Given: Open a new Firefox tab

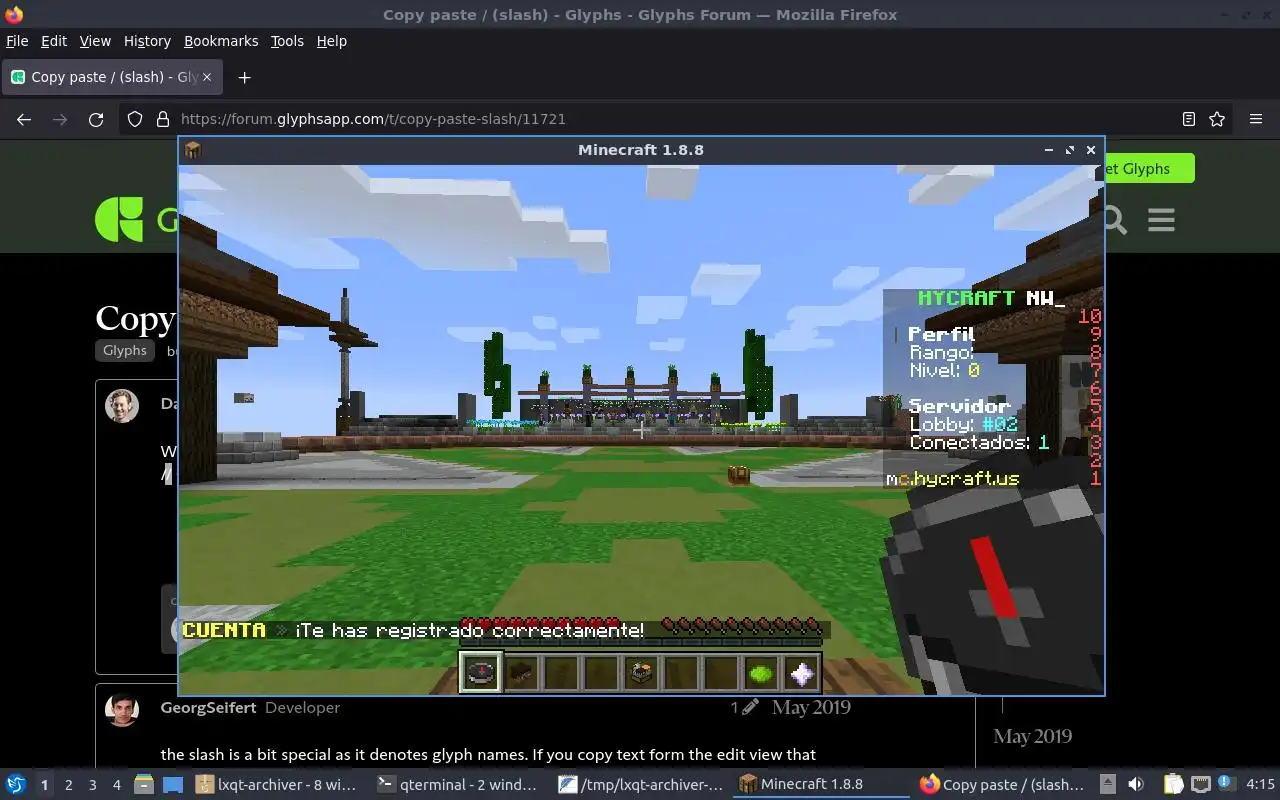Looking at the screenshot, I should [x=244, y=77].
